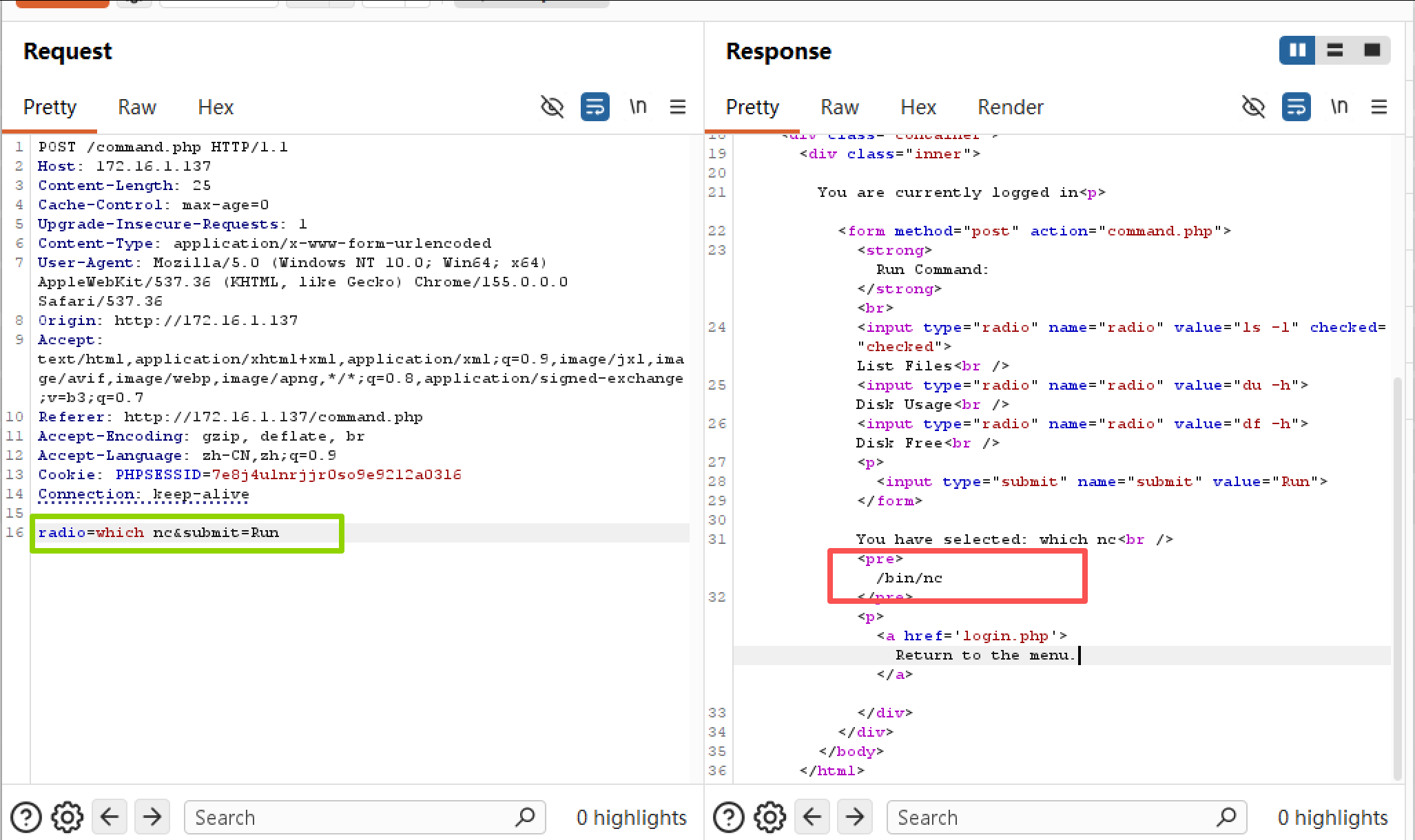Image resolution: width=1415 pixels, height=840 pixels.
Task: Select side-by-side vertical layout icon
Action: tap(1298, 50)
